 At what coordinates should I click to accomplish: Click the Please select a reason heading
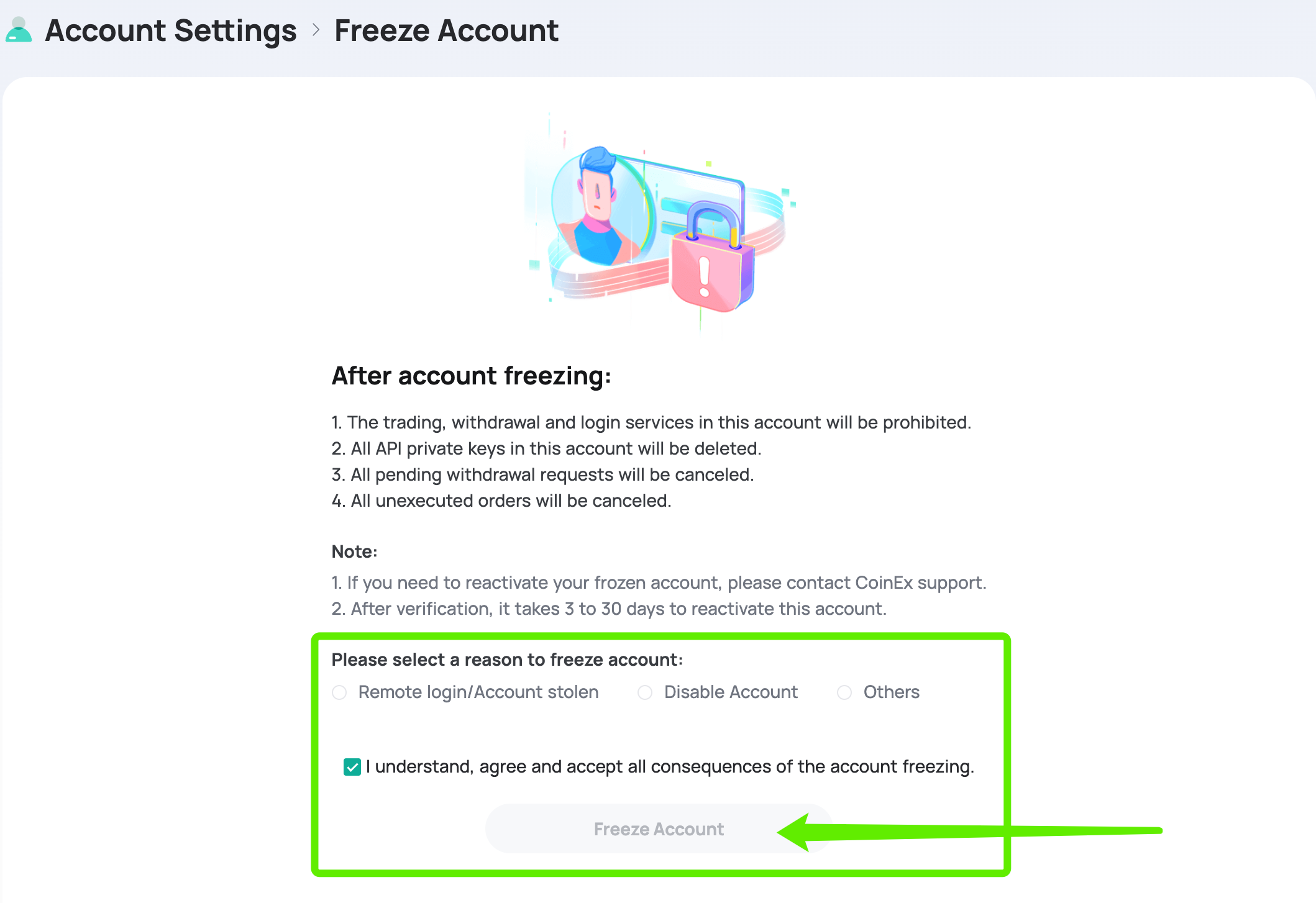tap(507, 660)
